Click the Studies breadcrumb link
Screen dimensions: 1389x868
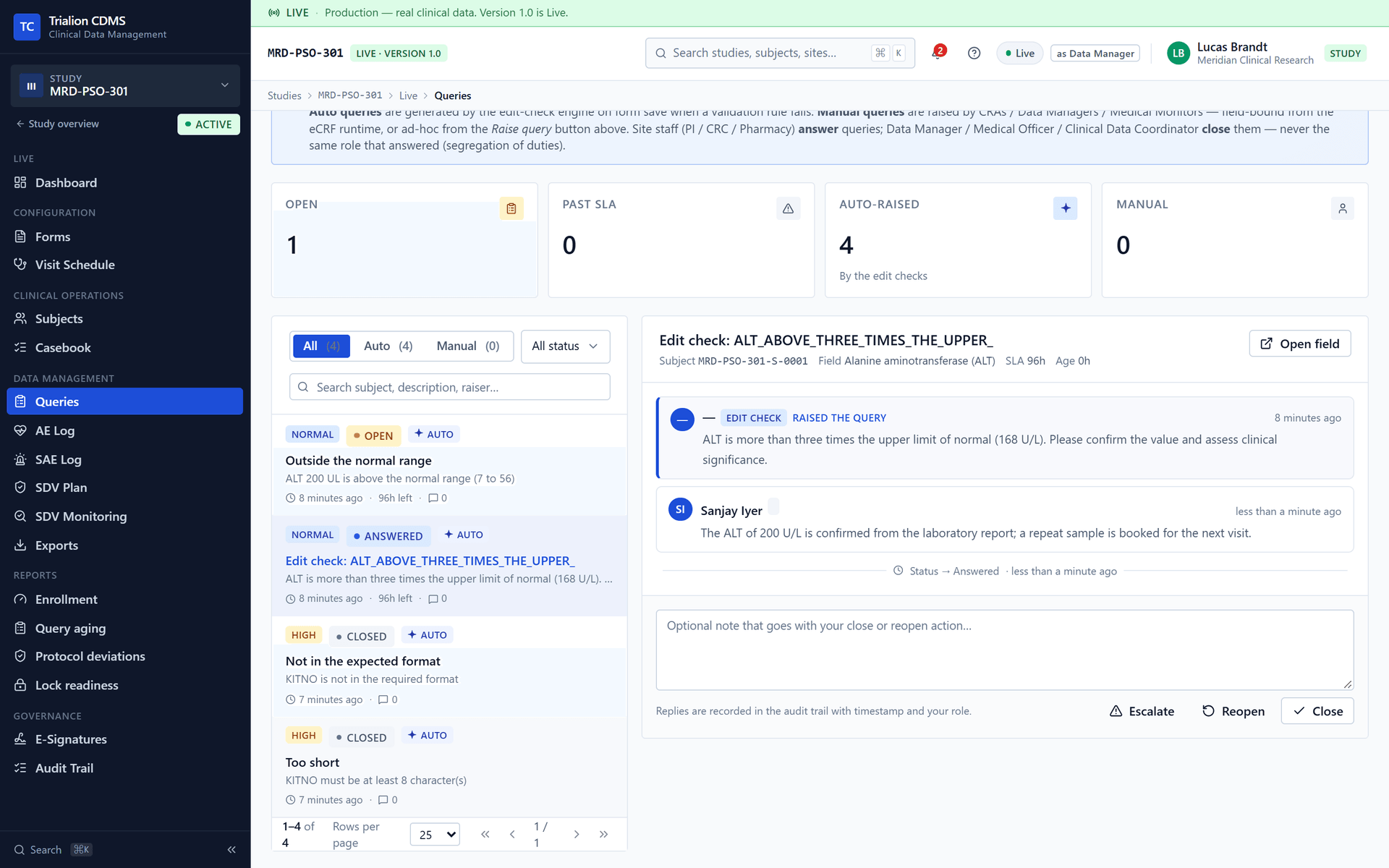point(284,95)
